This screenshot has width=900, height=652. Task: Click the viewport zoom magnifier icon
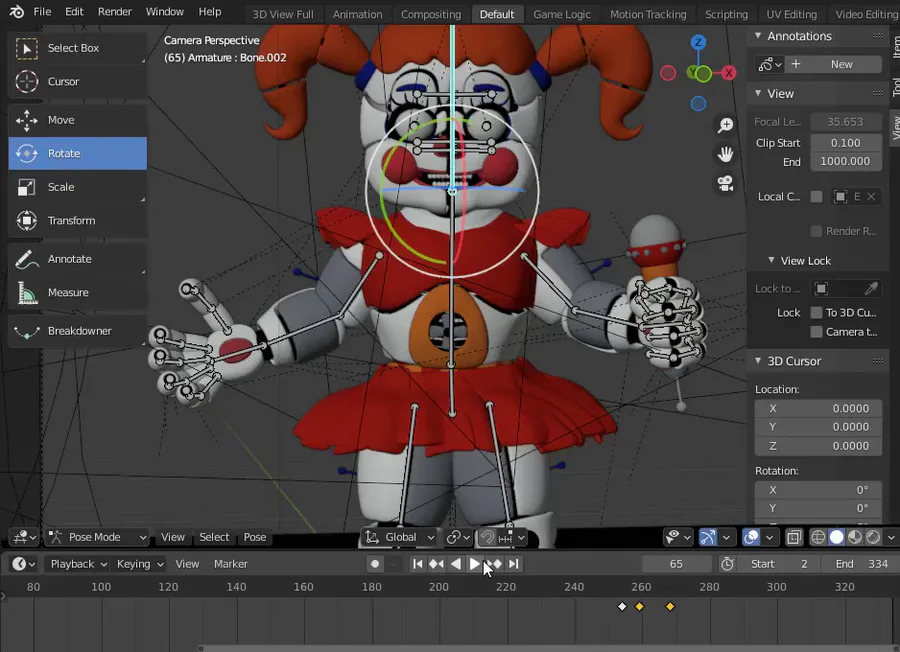[x=726, y=125]
